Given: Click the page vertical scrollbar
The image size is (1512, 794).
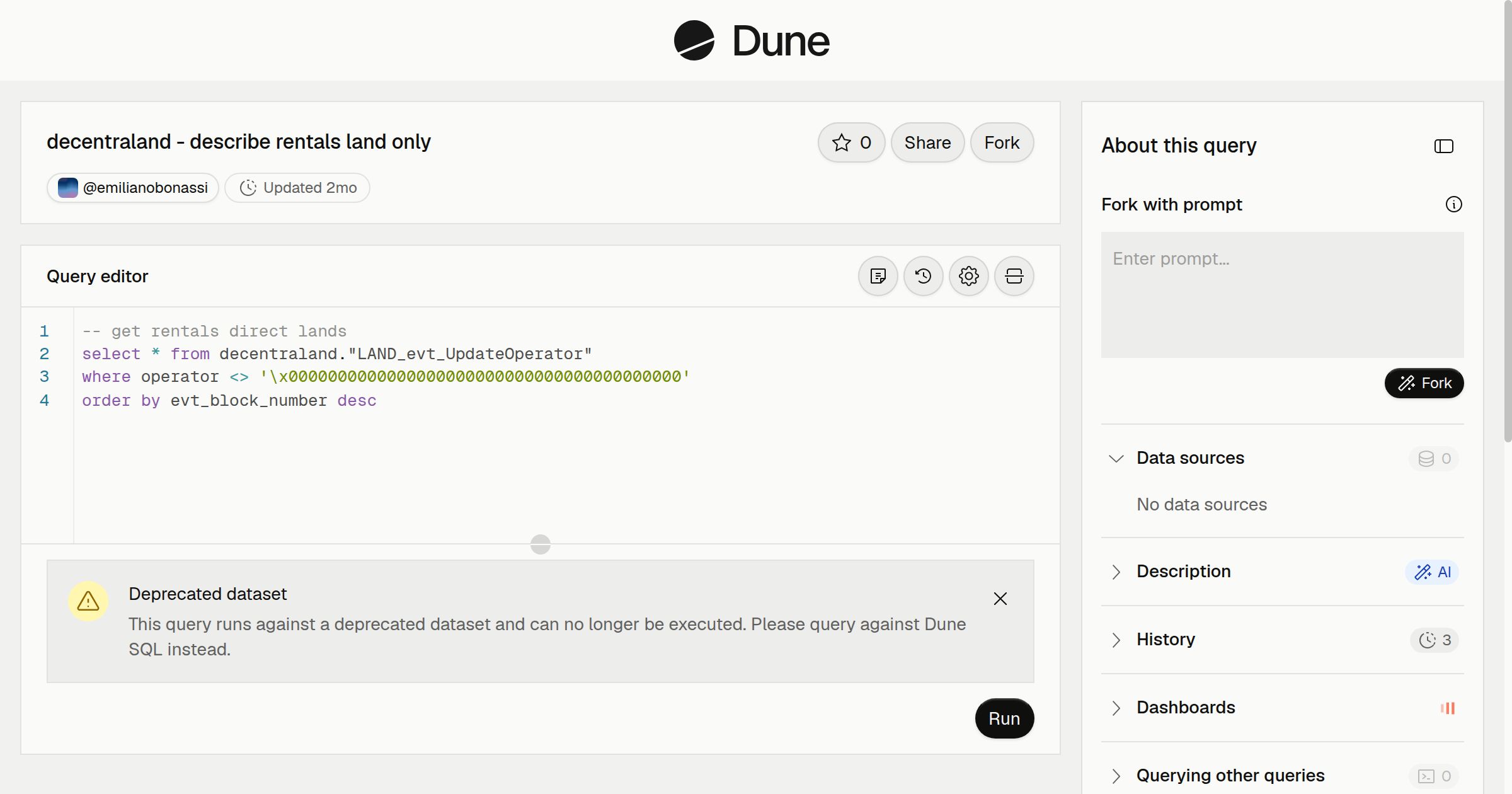Looking at the screenshot, I should pos(1508,221).
